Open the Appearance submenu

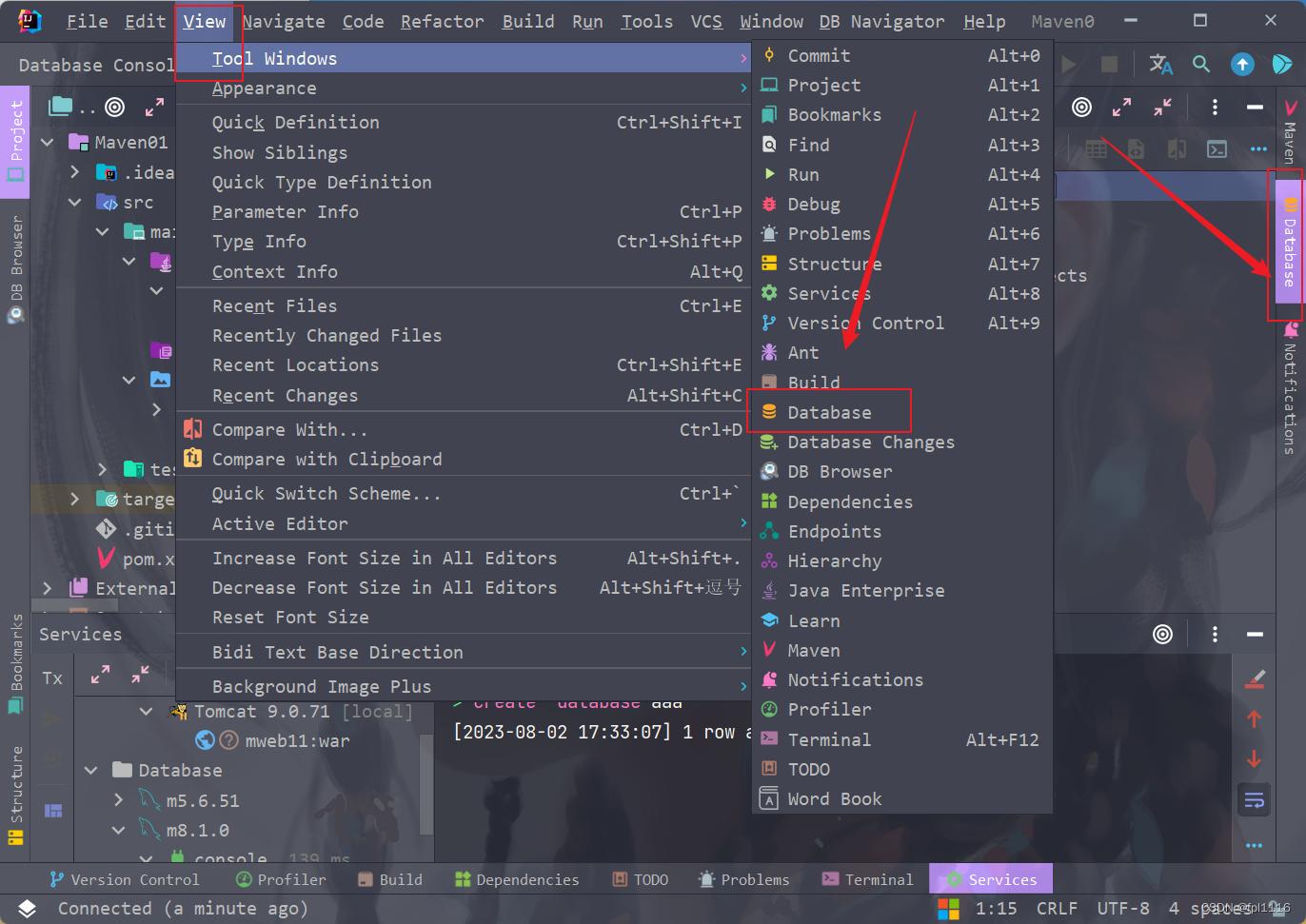coord(464,88)
